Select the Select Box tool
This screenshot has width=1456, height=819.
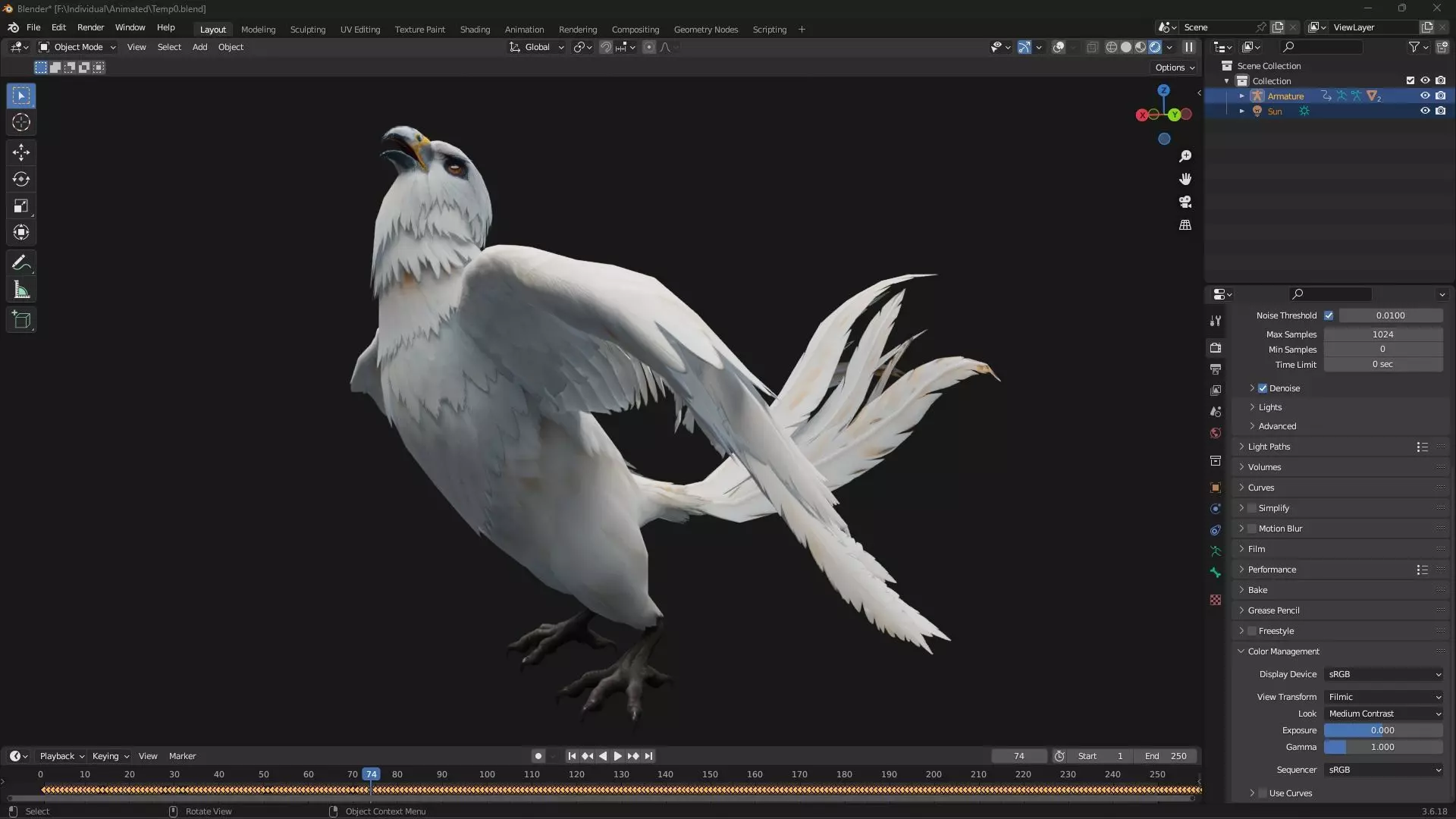click(21, 96)
